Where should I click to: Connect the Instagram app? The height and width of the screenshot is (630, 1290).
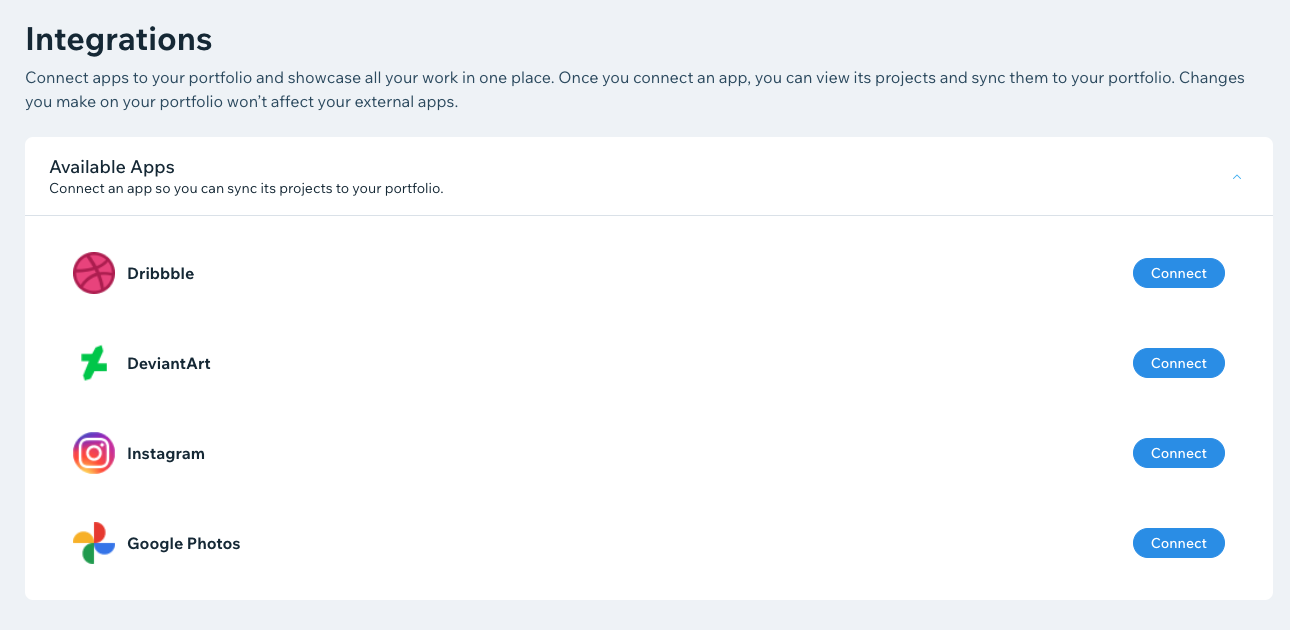(x=1178, y=453)
